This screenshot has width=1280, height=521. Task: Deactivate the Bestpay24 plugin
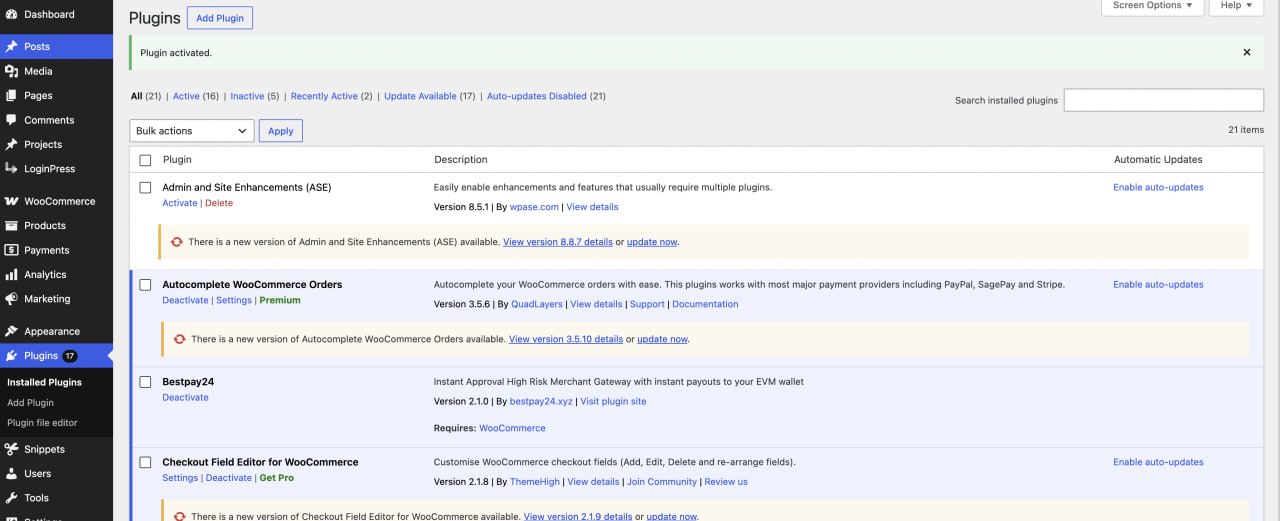pos(186,397)
